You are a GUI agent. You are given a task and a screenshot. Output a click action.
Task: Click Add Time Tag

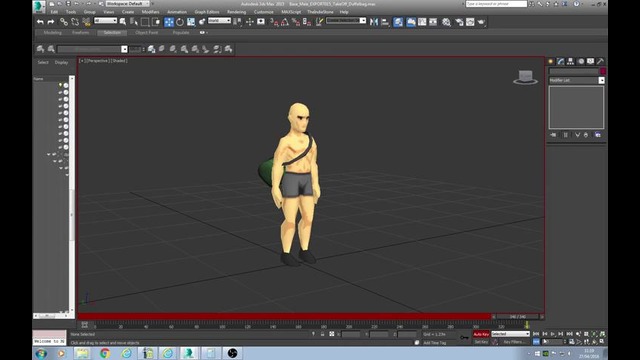(435, 343)
